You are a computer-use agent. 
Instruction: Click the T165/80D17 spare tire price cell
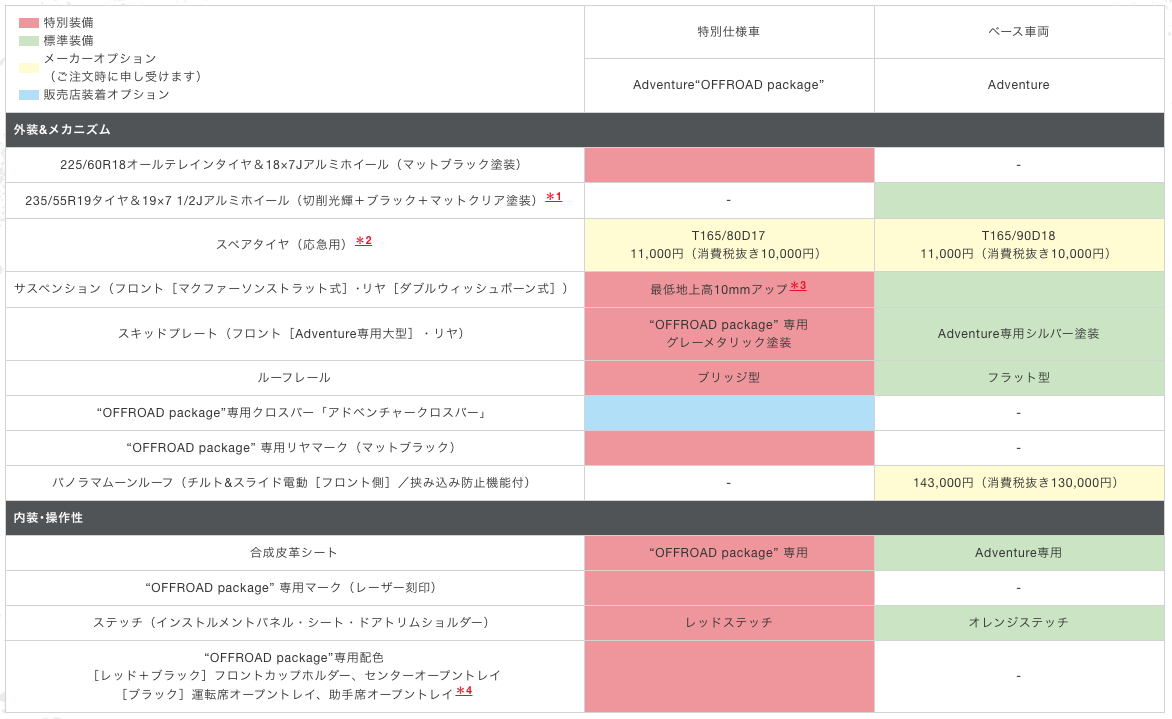[x=729, y=245]
